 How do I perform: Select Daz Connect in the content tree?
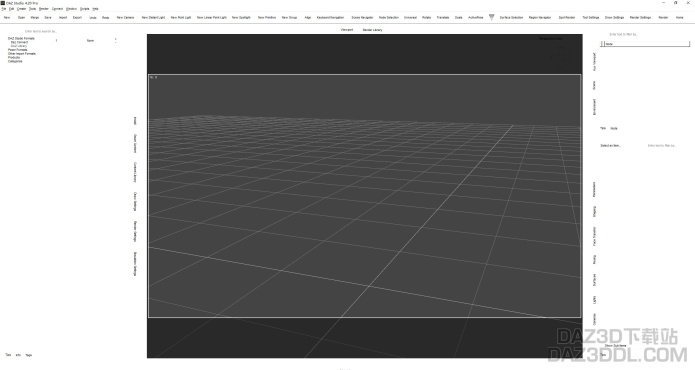19,43
